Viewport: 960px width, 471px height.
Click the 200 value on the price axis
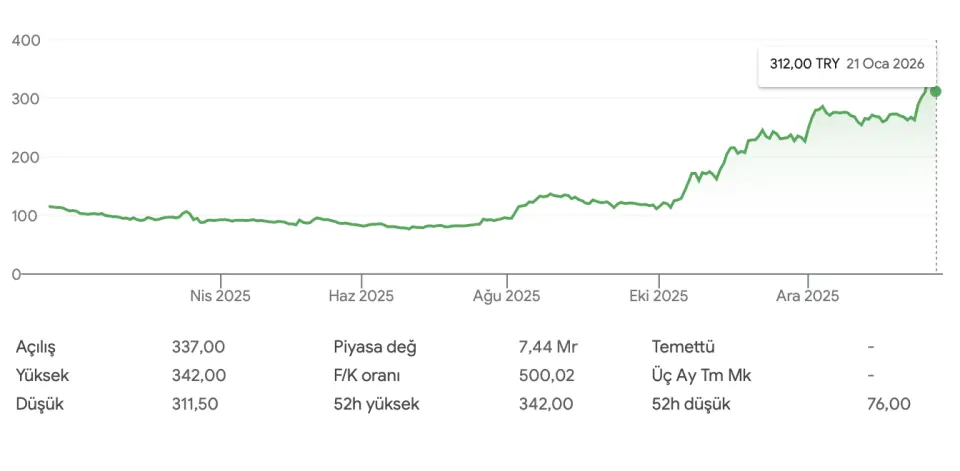[x=26, y=157]
